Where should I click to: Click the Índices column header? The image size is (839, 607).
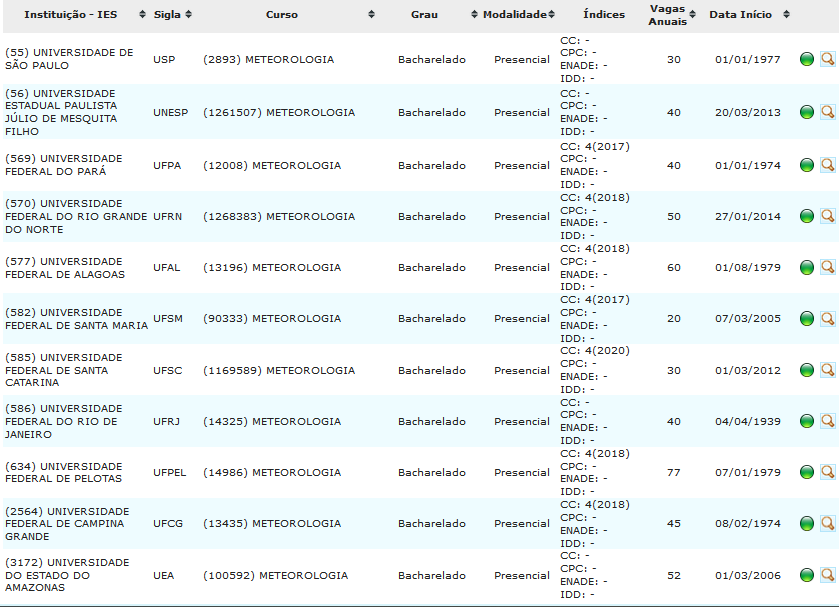pyautogui.click(x=604, y=14)
